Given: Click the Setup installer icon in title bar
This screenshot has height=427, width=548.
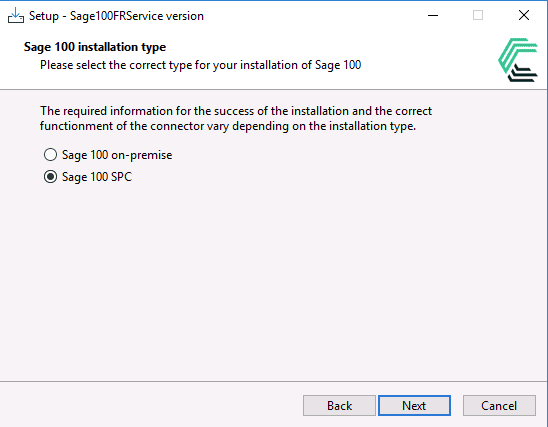Looking at the screenshot, I should [16, 16].
